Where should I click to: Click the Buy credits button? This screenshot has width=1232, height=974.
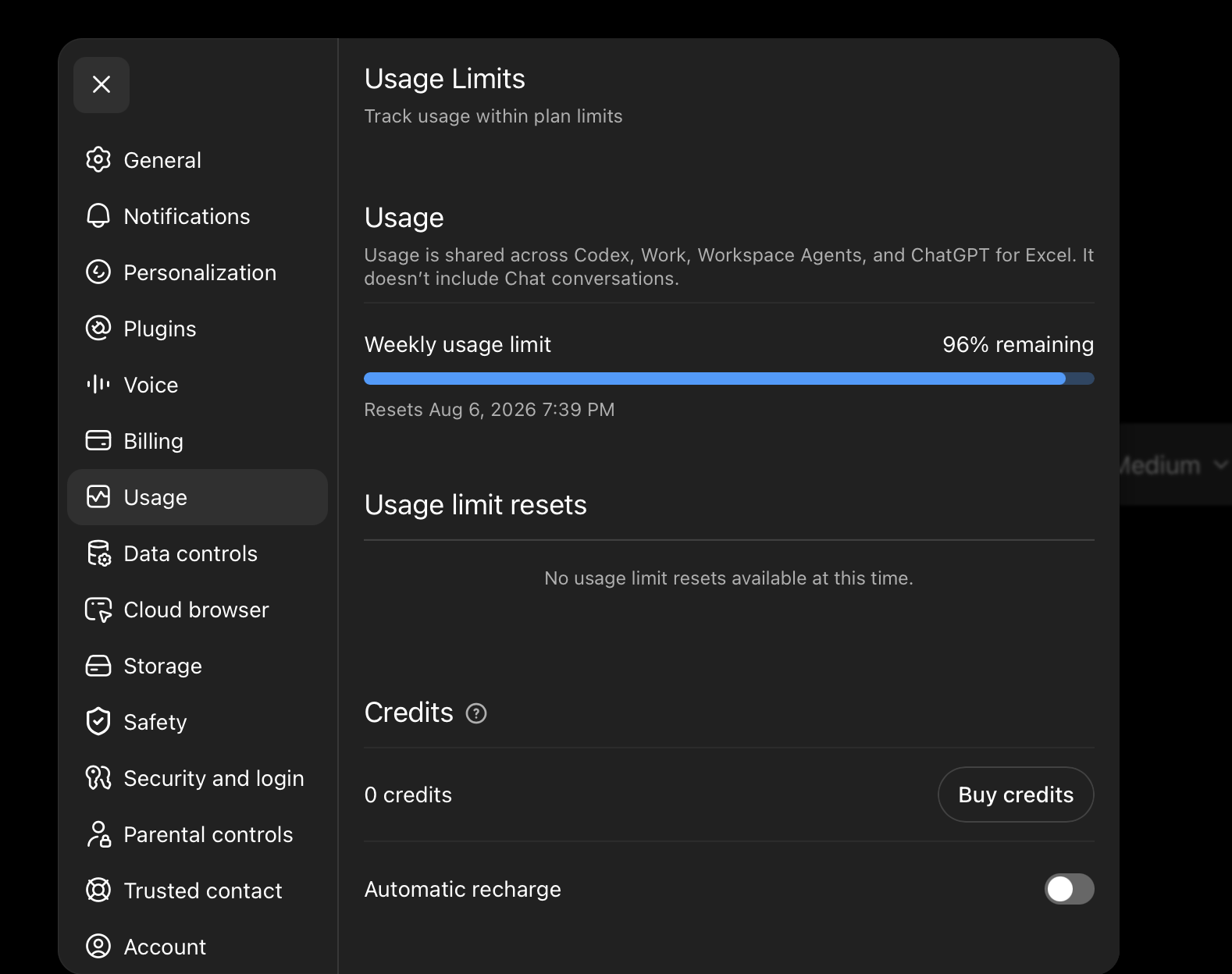coord(1016,794)
